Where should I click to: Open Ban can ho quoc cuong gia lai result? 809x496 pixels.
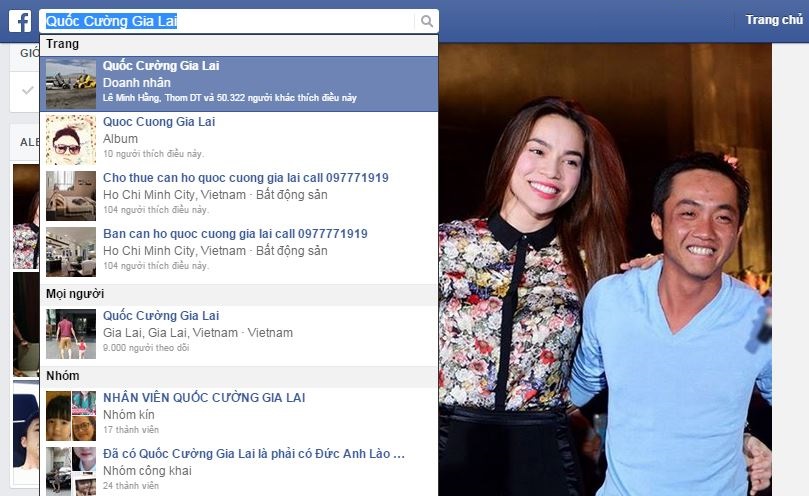pyautogui.click(x=239, y=251)
